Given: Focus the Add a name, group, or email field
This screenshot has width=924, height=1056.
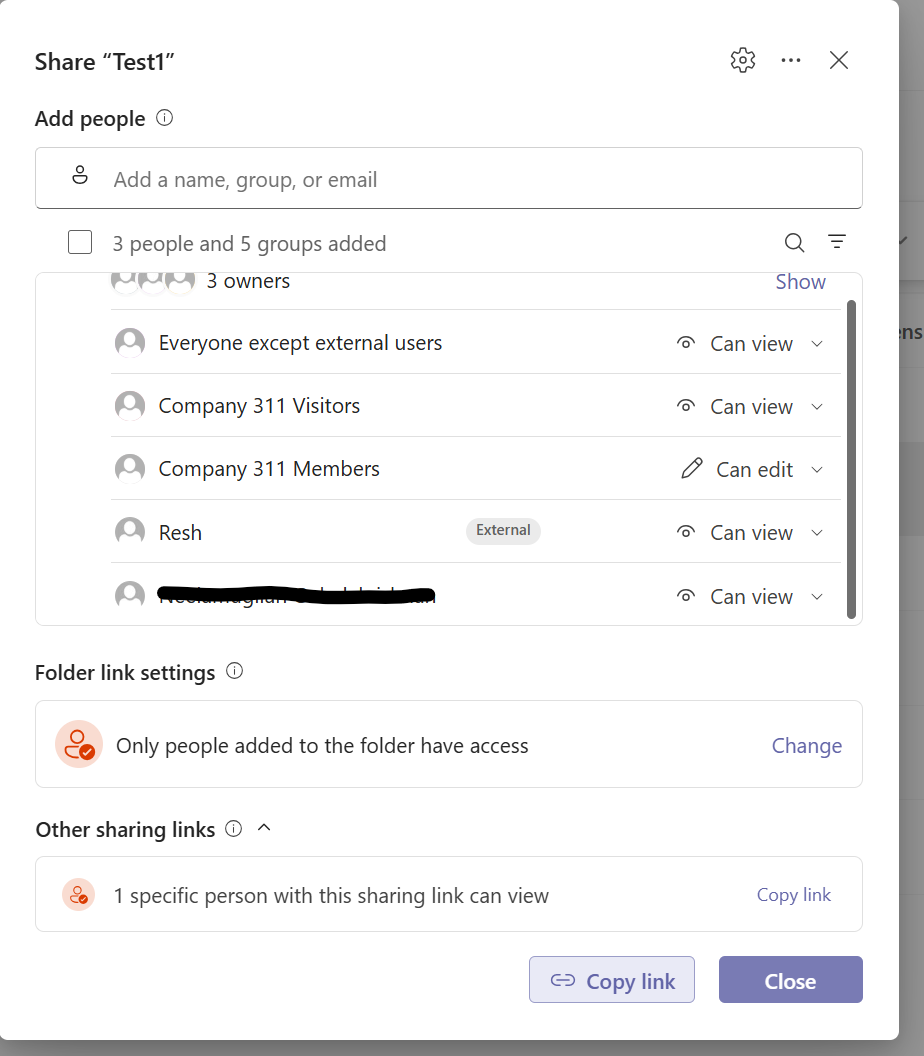Looking at the screenshot, I should point(449,178).
